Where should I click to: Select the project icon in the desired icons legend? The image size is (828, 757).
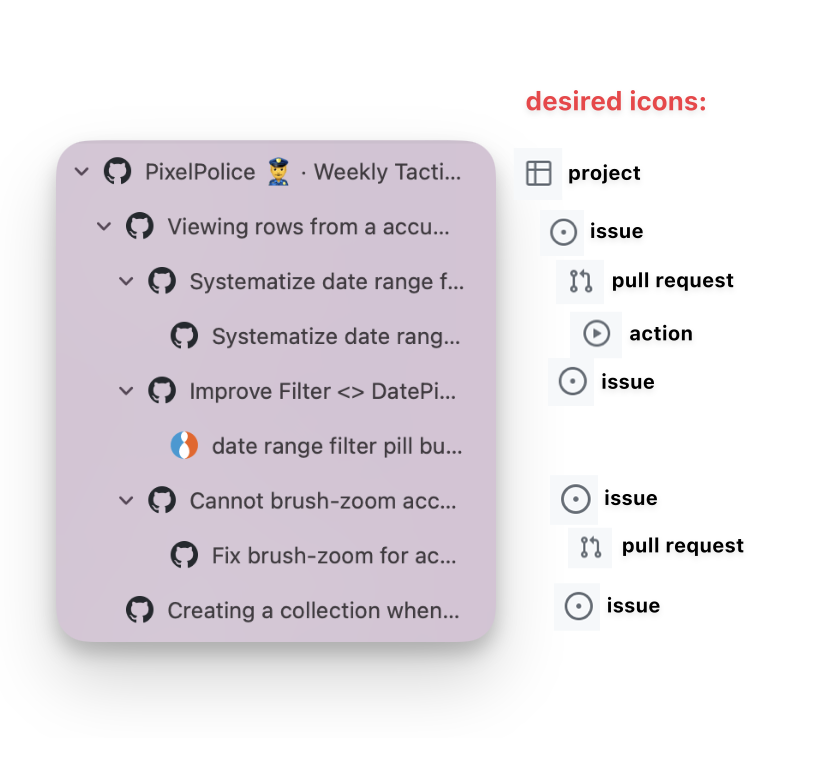click(538, 172)
